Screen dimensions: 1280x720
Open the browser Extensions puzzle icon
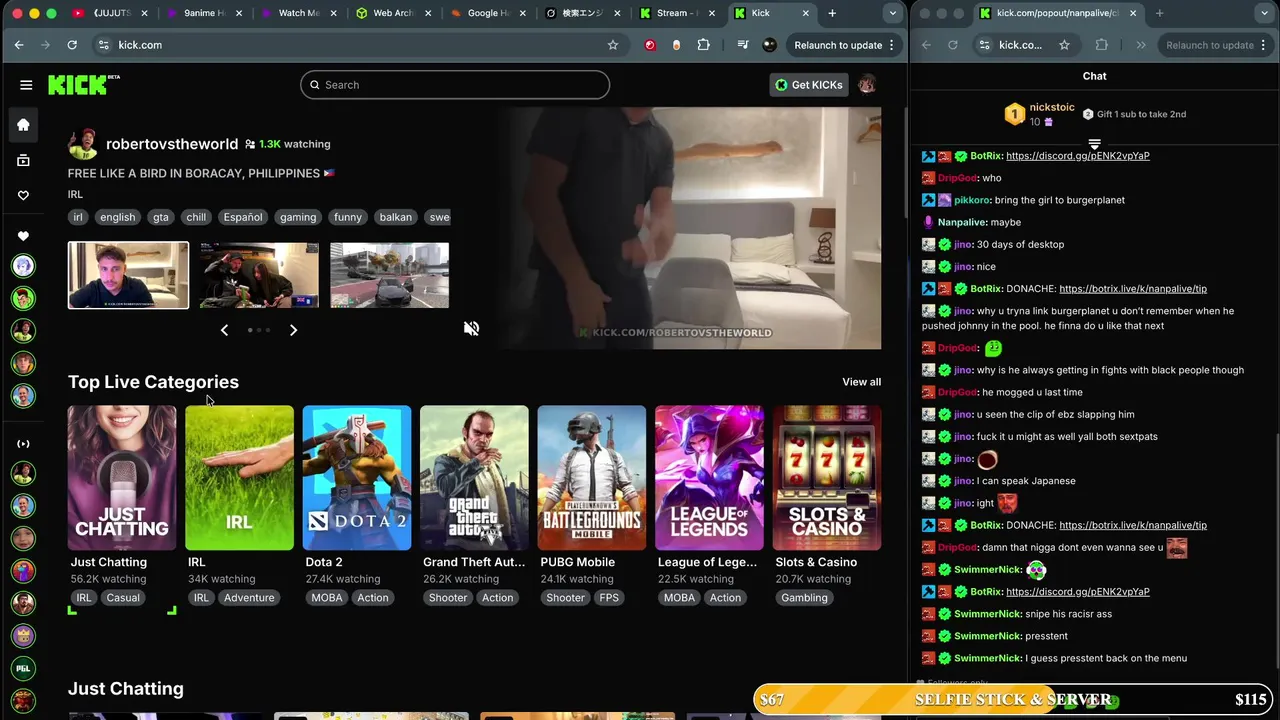click(704, 45)
